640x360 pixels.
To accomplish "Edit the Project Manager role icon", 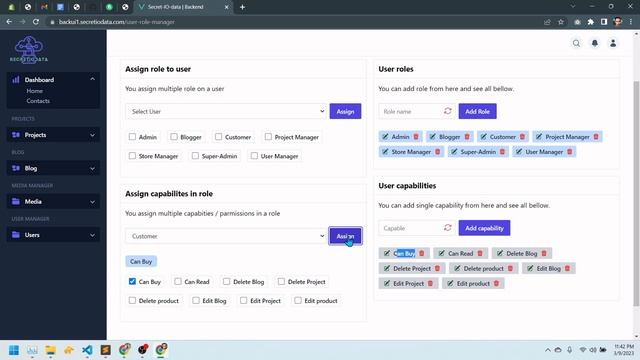I will coord(539,137).
